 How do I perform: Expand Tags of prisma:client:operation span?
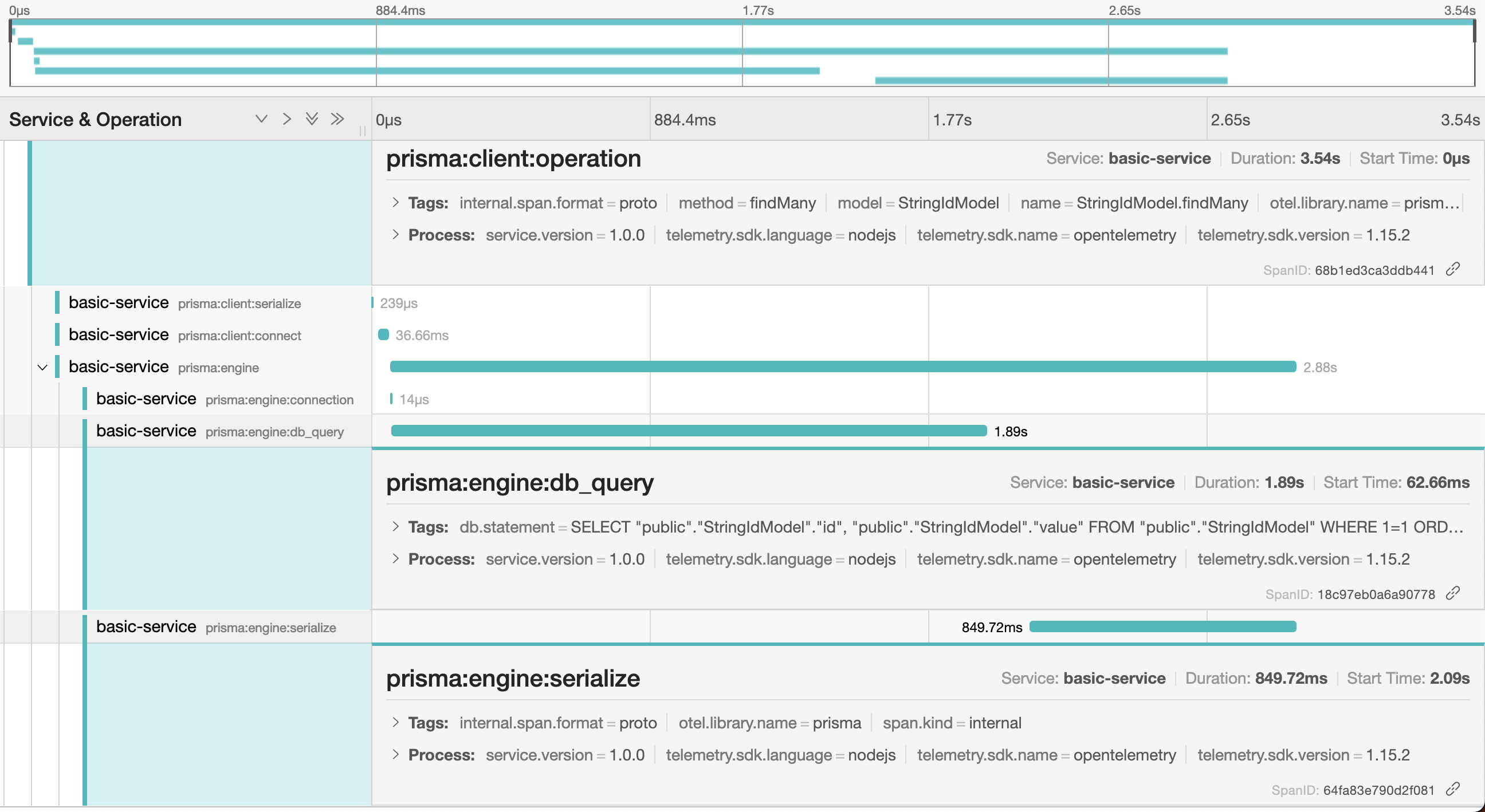coord(395,202)
